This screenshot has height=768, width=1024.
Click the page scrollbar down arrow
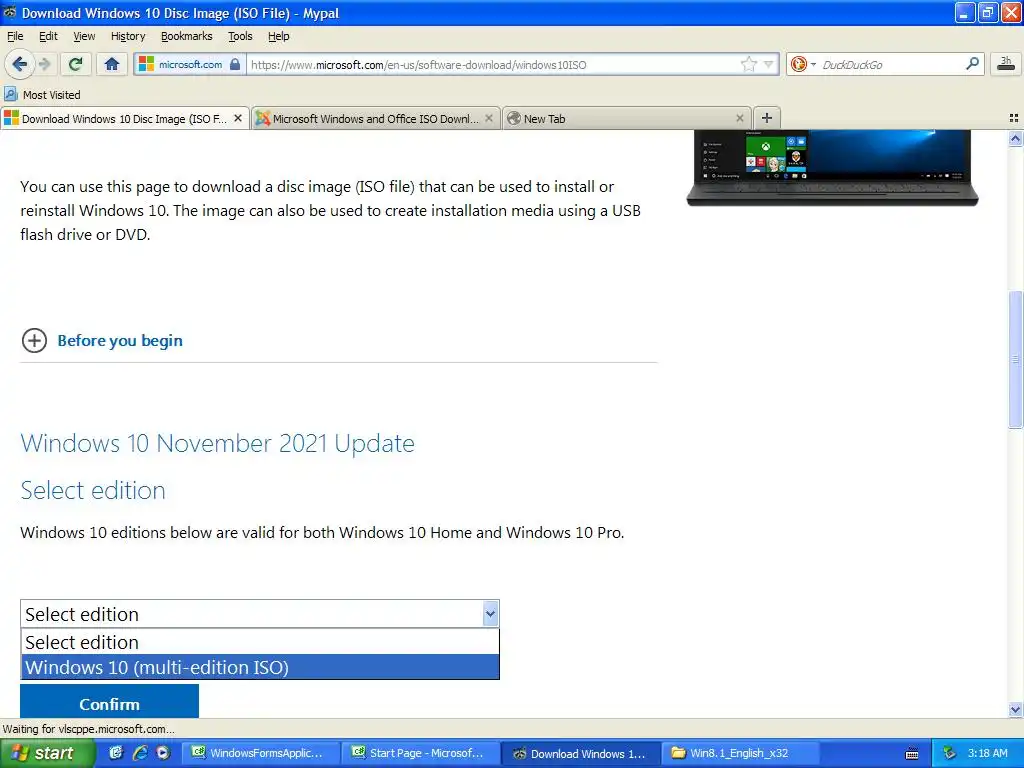[x=1015, y=709]
